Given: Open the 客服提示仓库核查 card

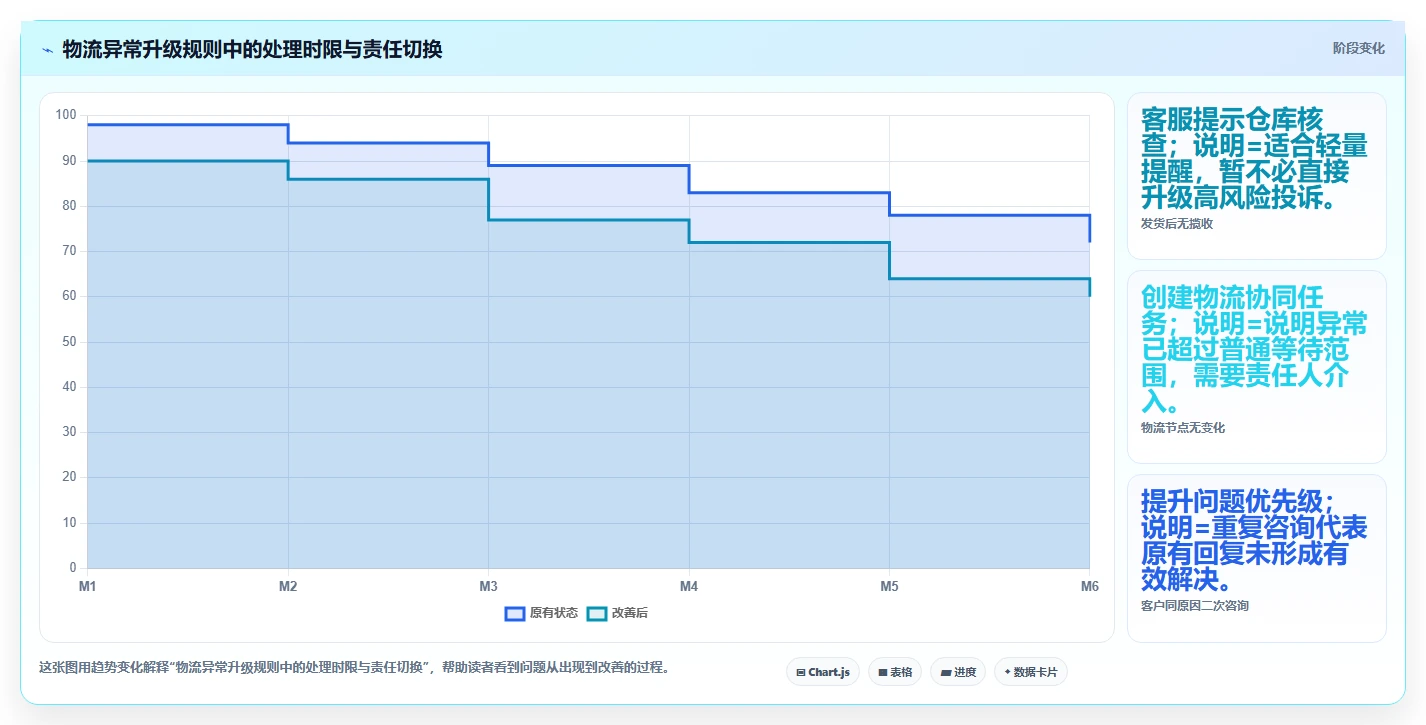Looking at the screenshot, I should point(1257,176).
